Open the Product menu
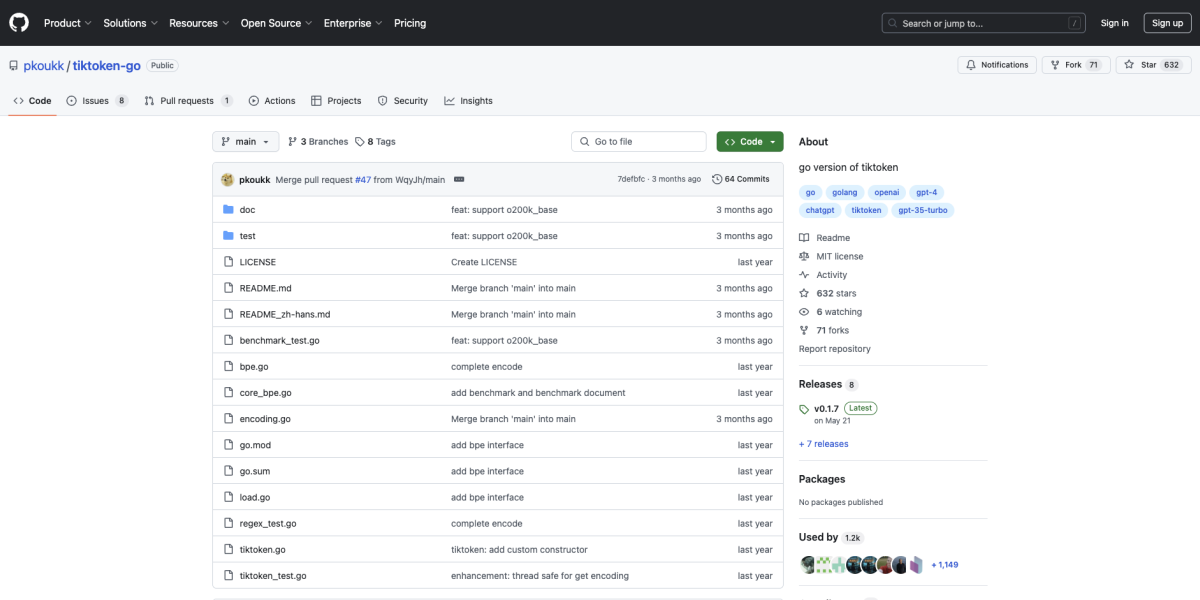1200x600 pixels. 67,22
